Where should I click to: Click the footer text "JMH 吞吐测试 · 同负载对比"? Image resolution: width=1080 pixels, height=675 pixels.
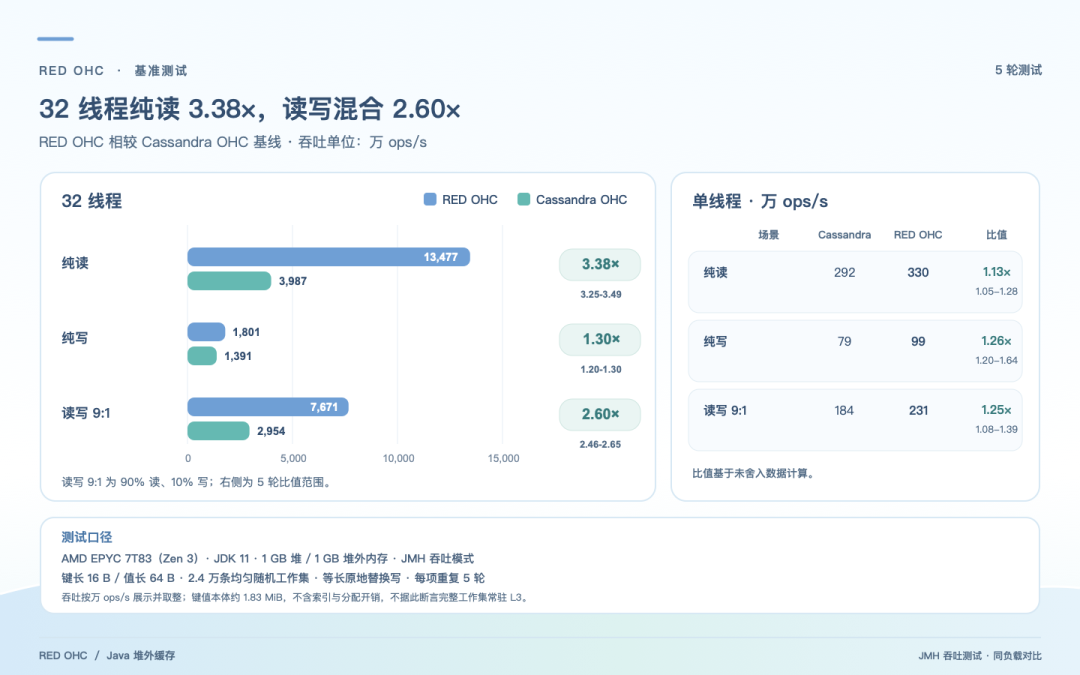[979, 656]
